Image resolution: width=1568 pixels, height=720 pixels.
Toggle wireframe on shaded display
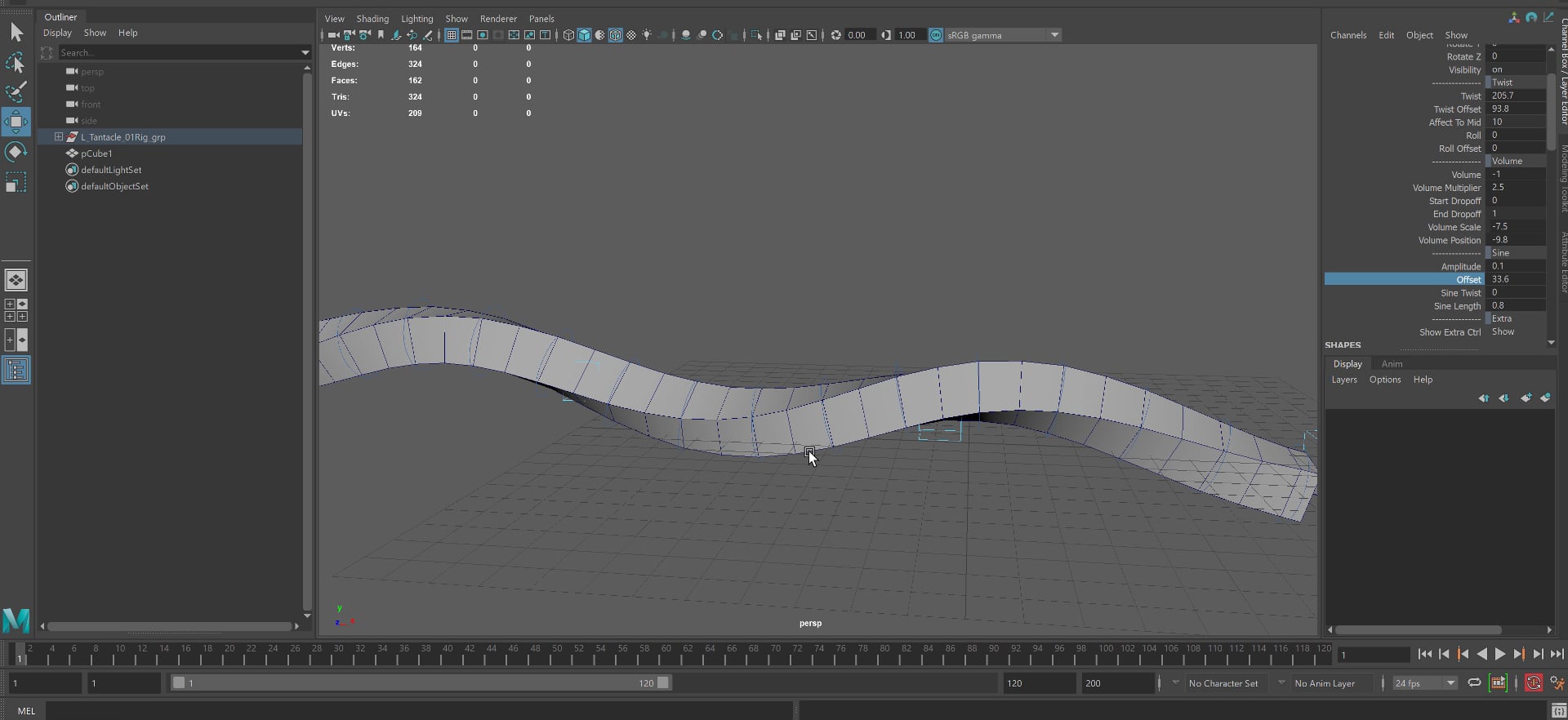coord(616,35)
